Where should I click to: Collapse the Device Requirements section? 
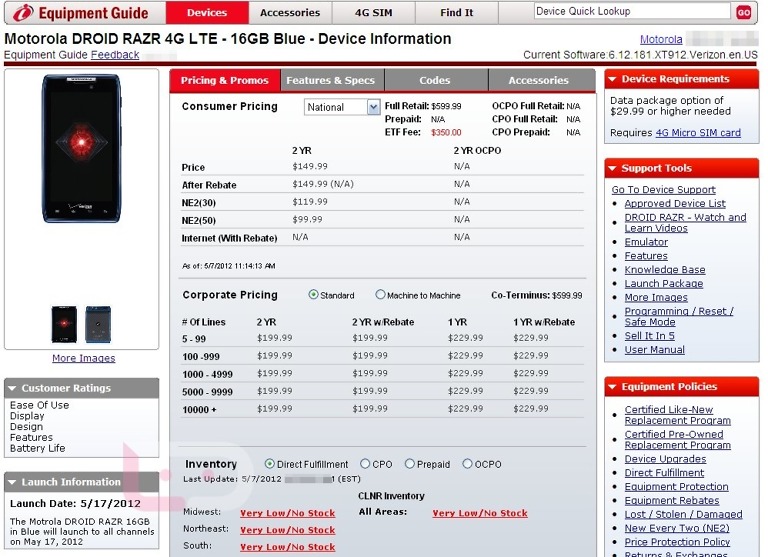tap(612, 79)
